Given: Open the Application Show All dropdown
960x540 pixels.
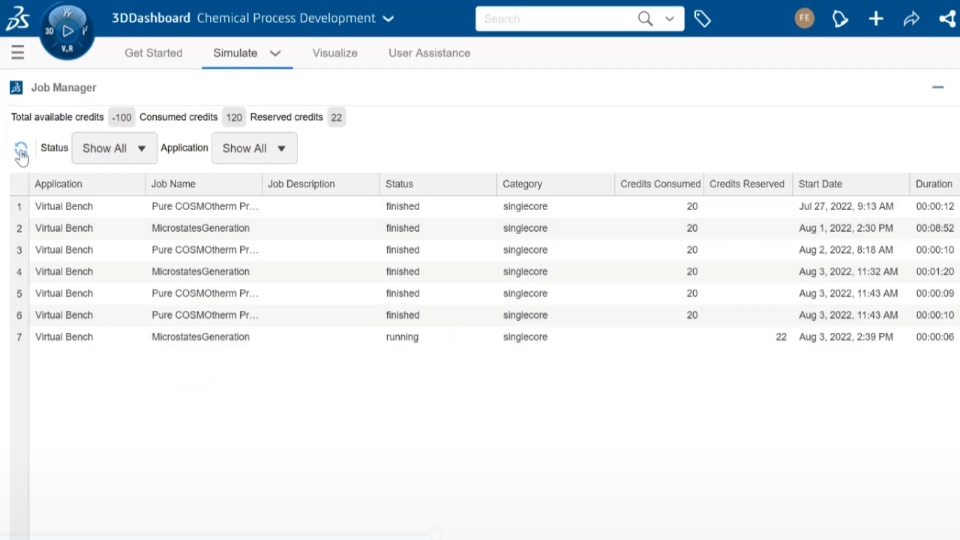Looking at the screenshot, I should (254, 148).
